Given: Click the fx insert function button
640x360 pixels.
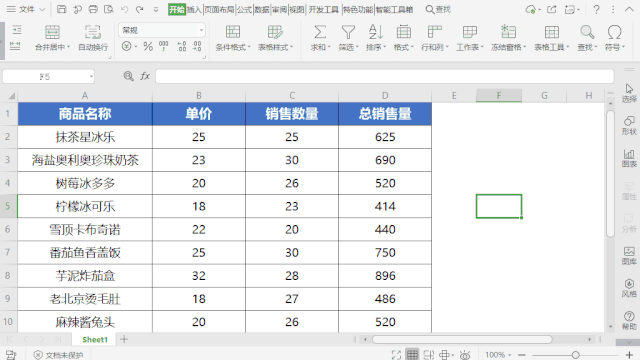Looking at the screenshot, I should (145, 76).
